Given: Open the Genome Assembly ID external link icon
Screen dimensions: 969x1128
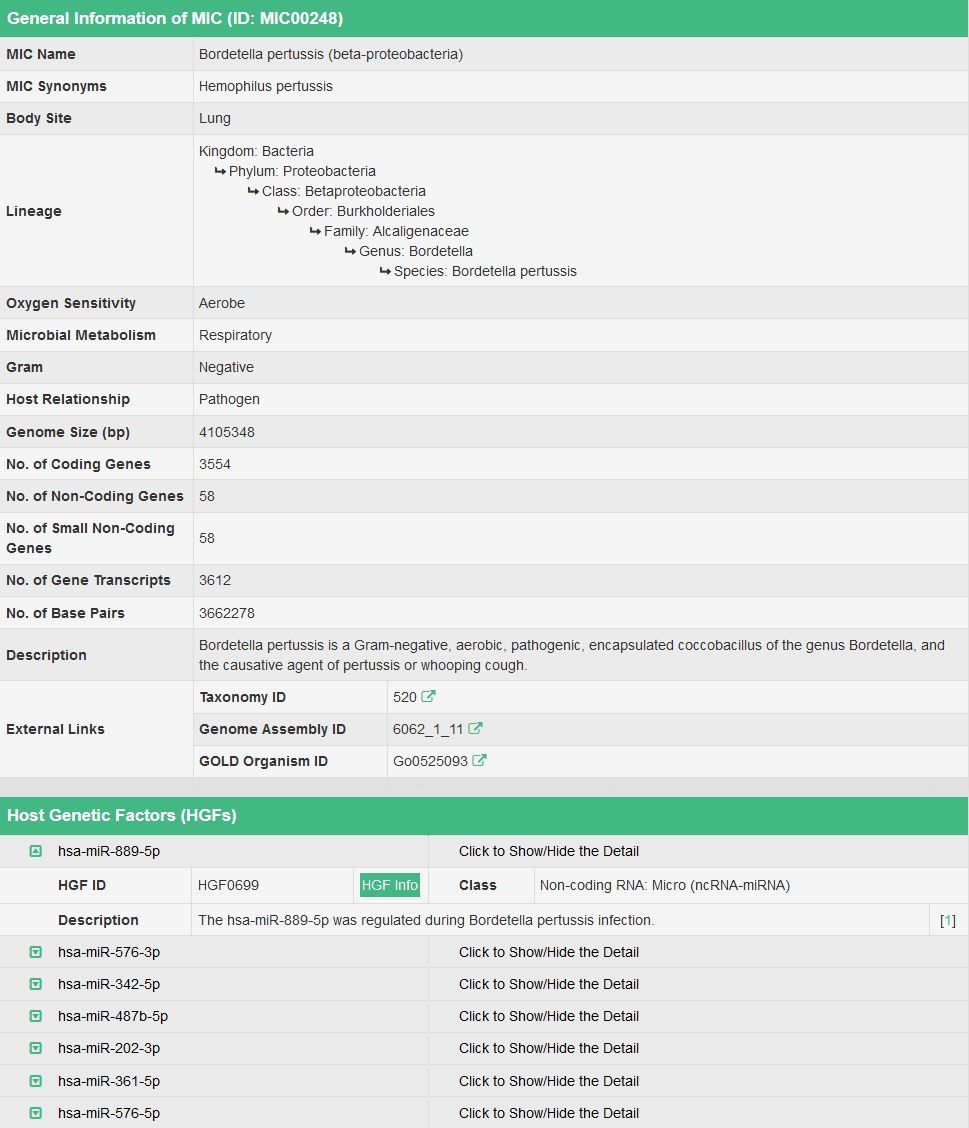Looking at the screenshot, I should [476, 729].
